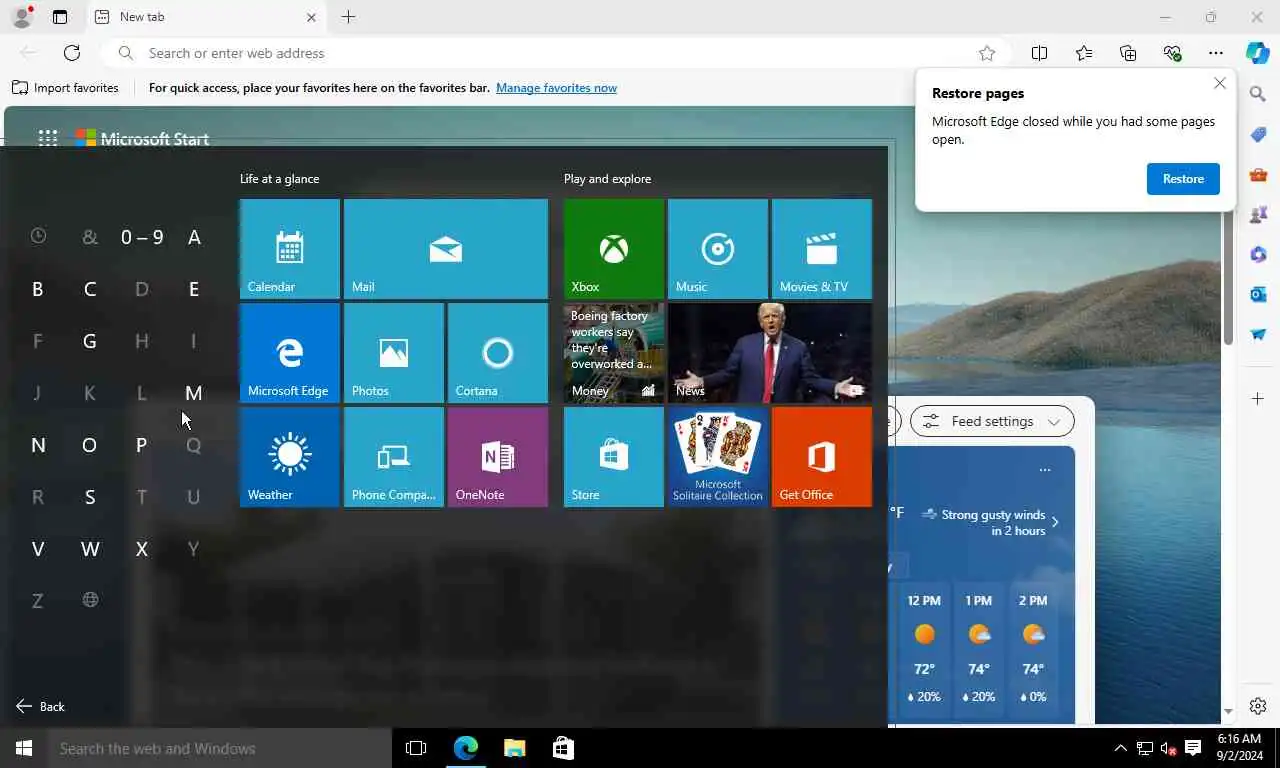Jump to apps under letter B
Screen dimensions: 1280x768
tap(38, 289)
